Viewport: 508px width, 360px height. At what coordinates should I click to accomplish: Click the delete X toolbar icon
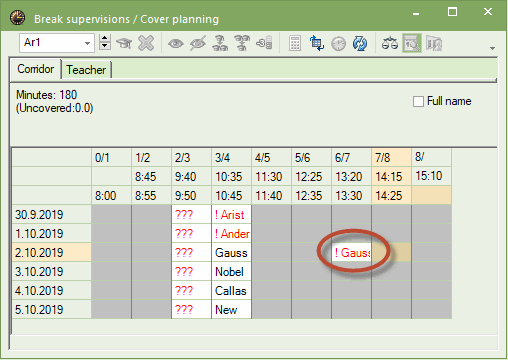pyautogui.click(x=146, y=43)
